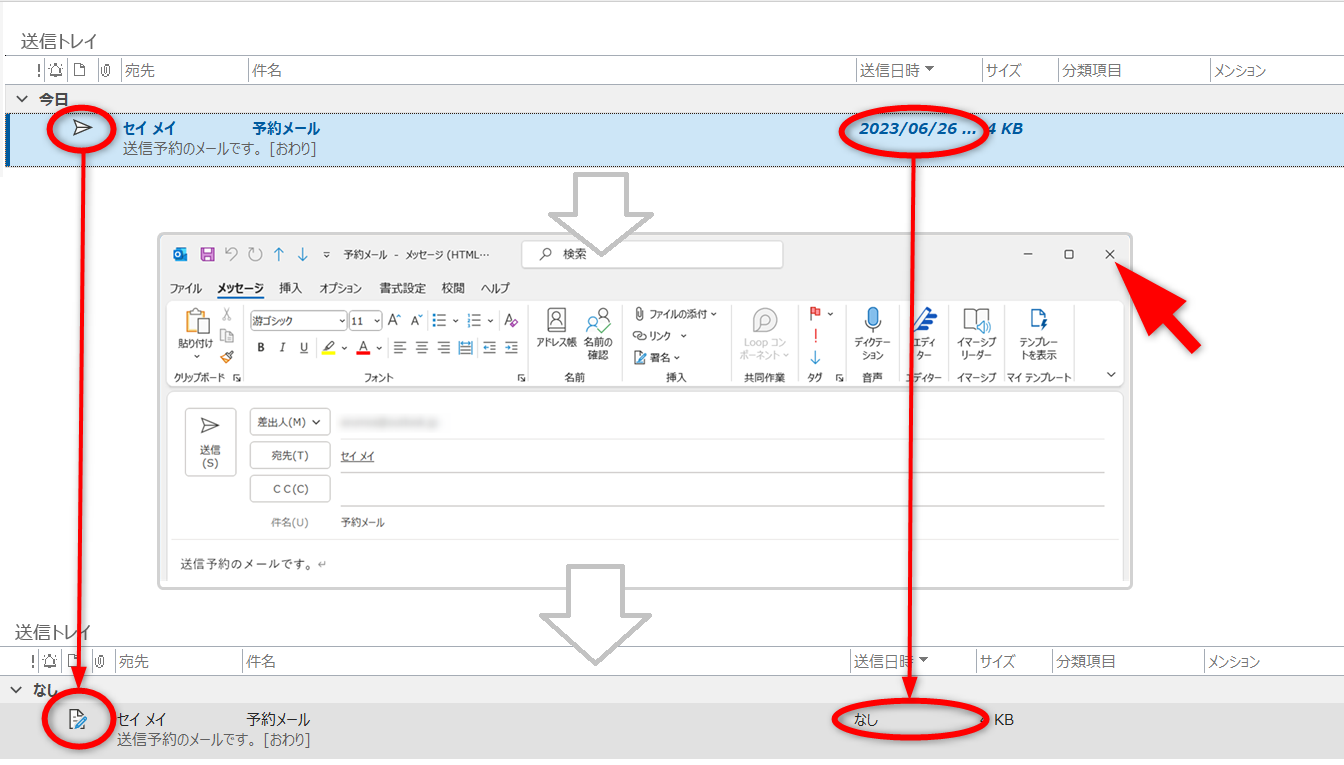The image size is (1344, 765).
Task: Click the C C(C) button
Action: pyautogui.click(x=290, y=489)
